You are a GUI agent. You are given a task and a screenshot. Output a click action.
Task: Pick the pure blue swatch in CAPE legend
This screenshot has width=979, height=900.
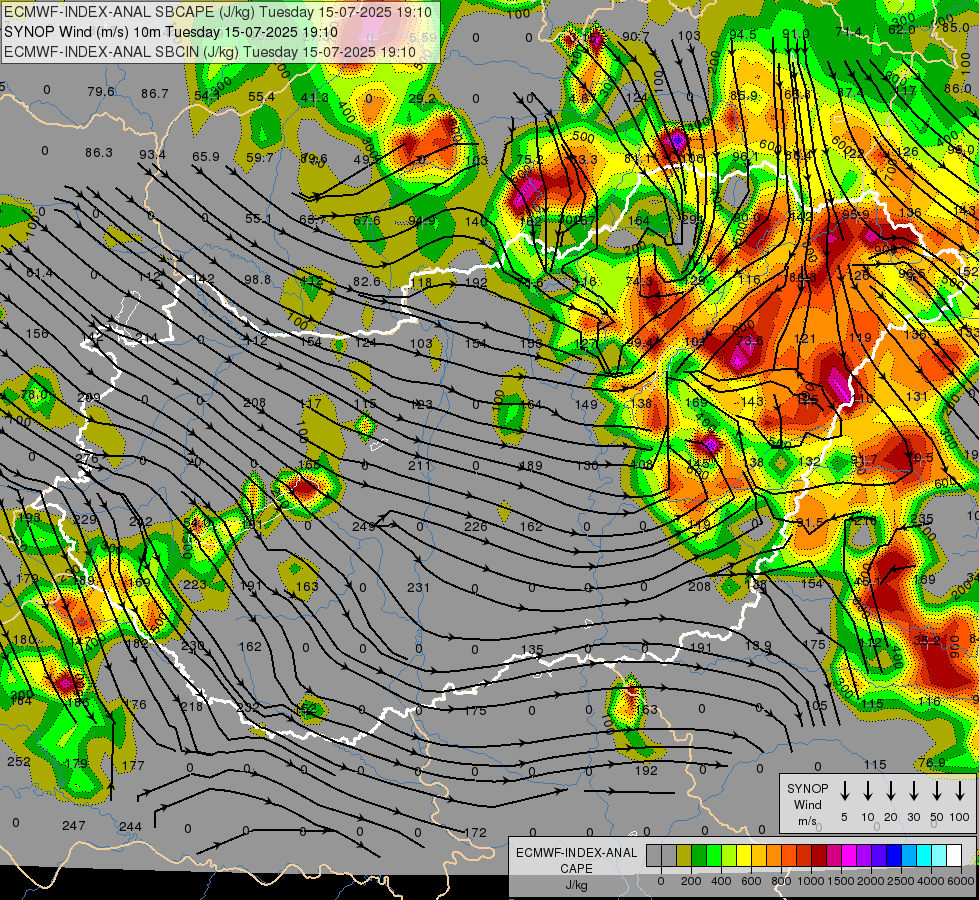[x=894, y=855]
